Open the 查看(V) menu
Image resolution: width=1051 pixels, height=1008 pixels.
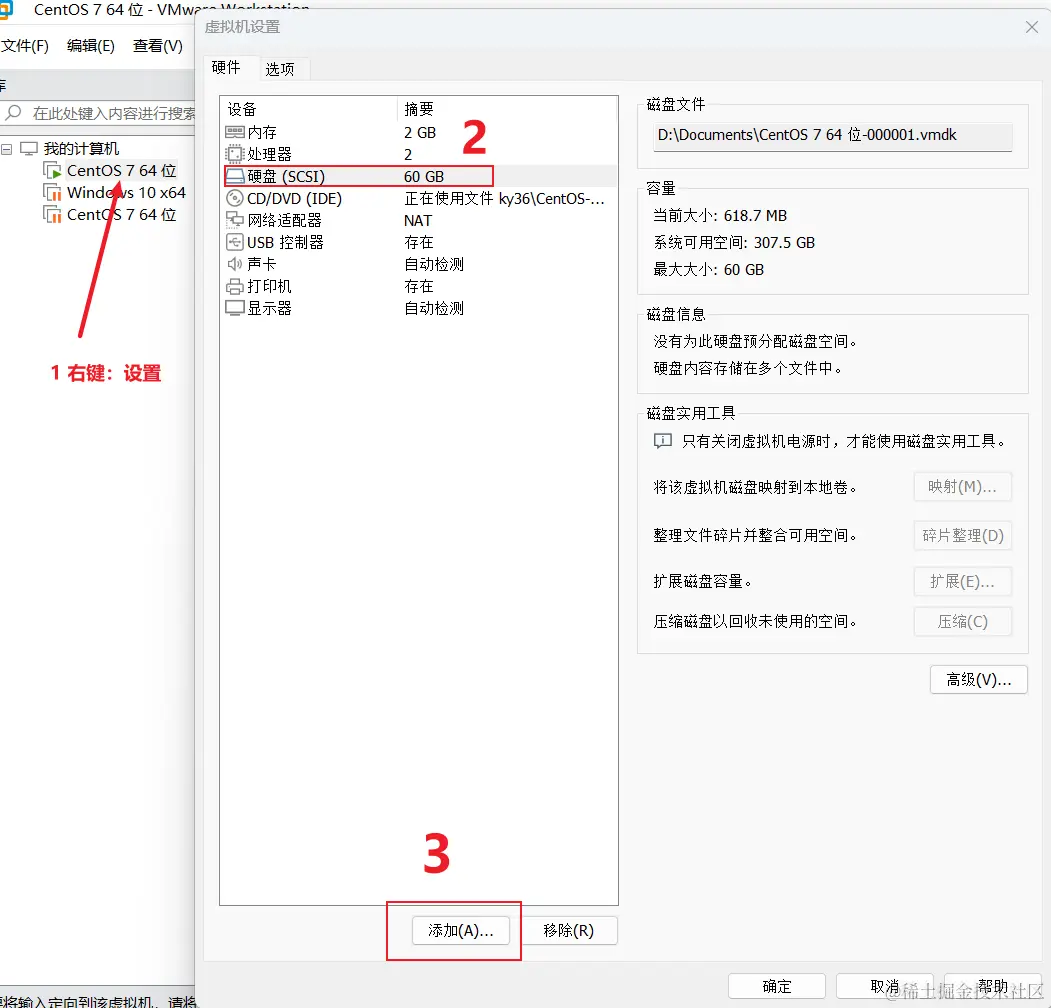(158, 46)
